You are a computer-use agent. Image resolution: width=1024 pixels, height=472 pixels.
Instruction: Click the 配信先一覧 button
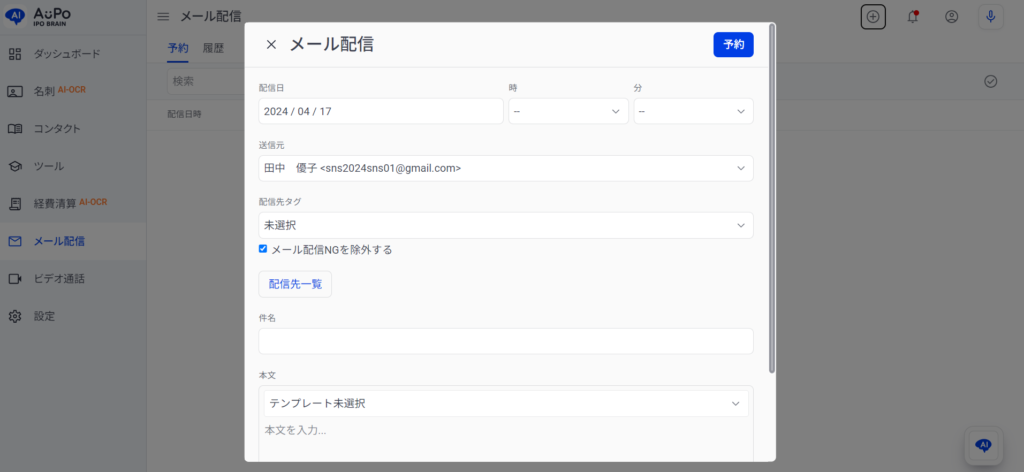(x=295, y=284)
